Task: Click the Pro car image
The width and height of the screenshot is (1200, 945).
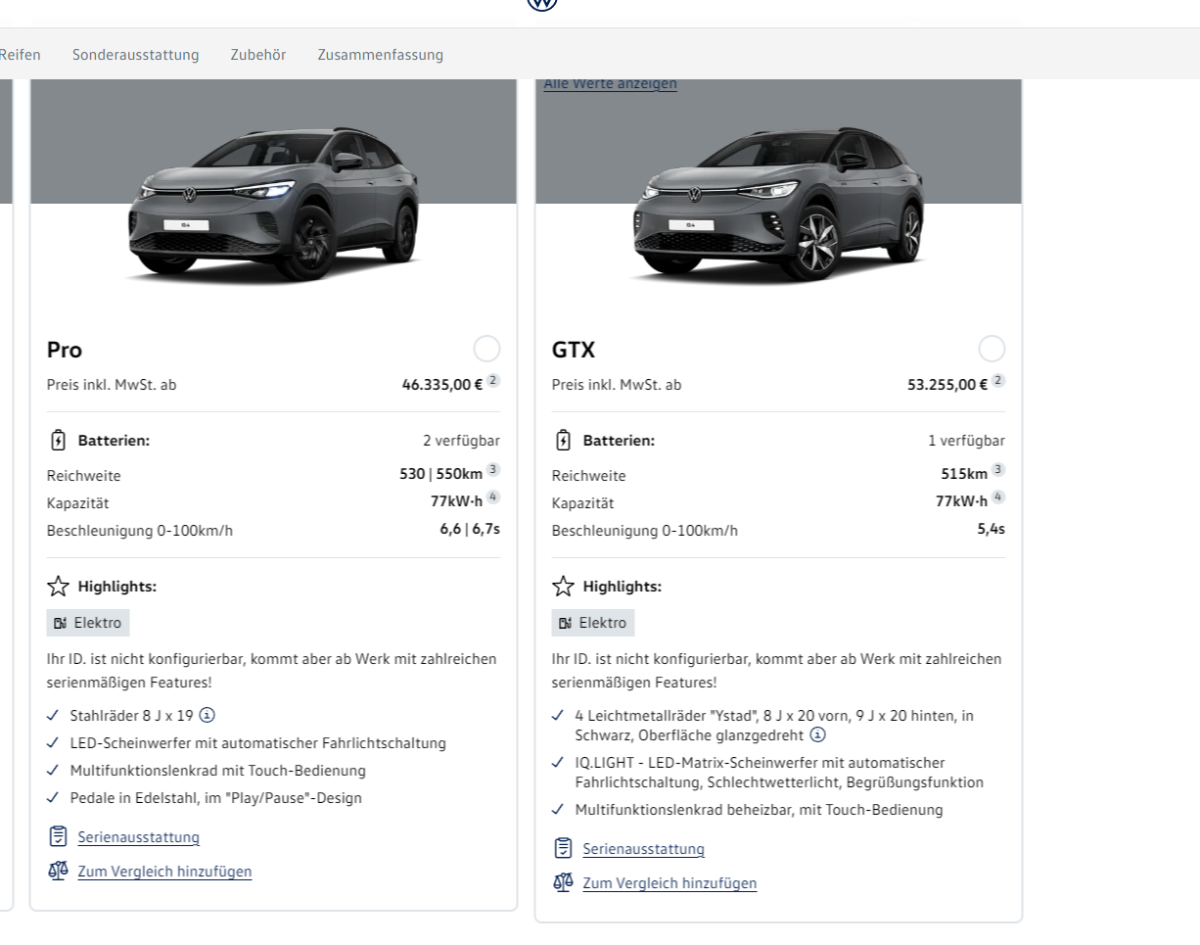Action: tap(275, 205)
